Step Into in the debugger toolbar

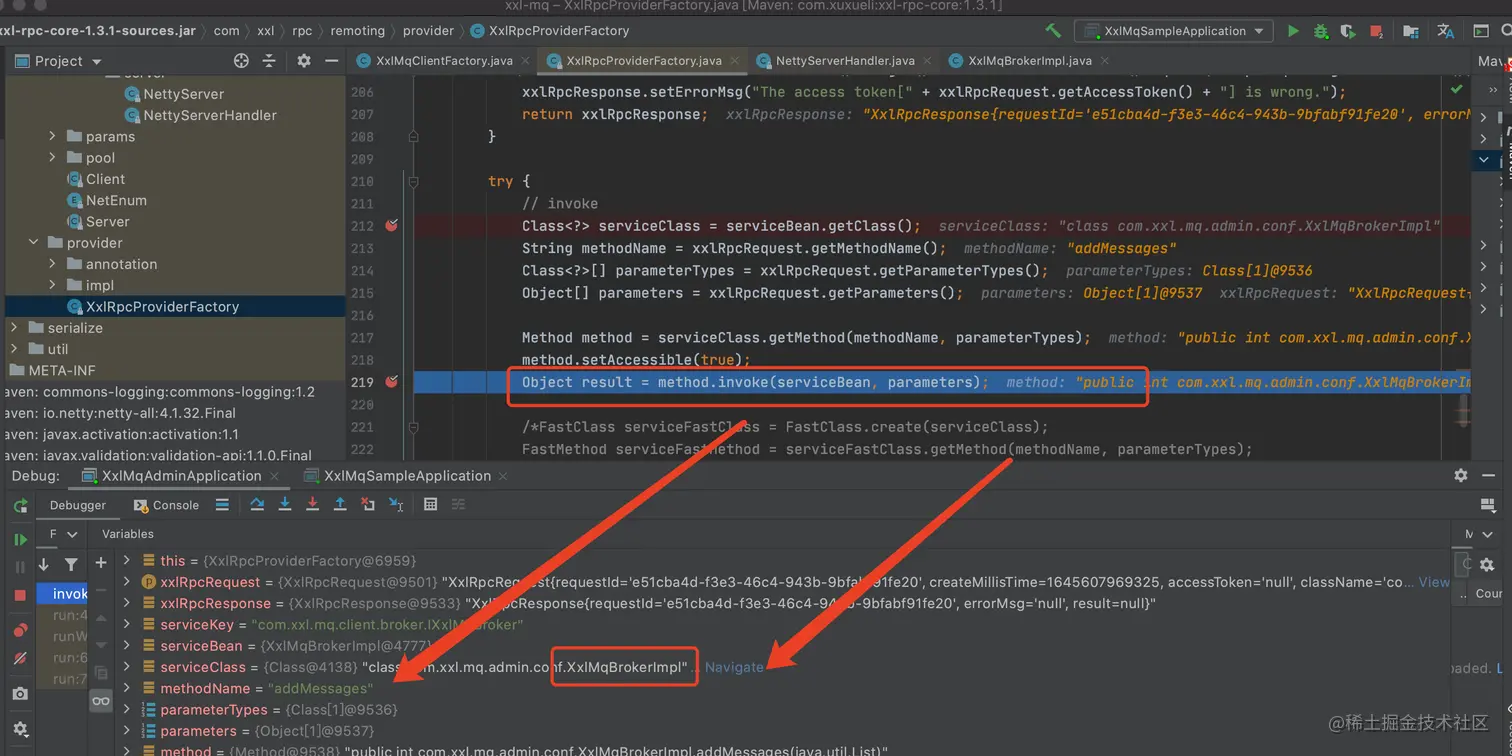[x=285, y=505]
